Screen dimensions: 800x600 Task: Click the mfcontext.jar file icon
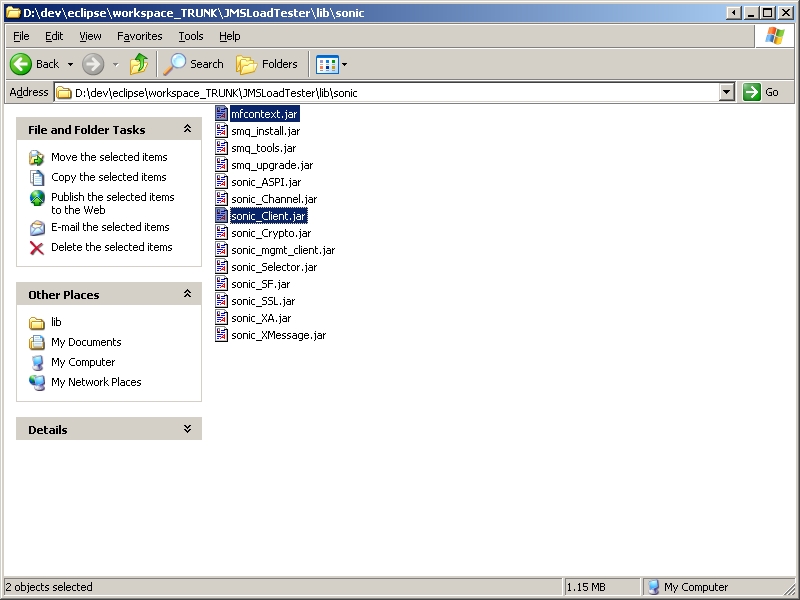pyautogui.click(x=221, y=113)
